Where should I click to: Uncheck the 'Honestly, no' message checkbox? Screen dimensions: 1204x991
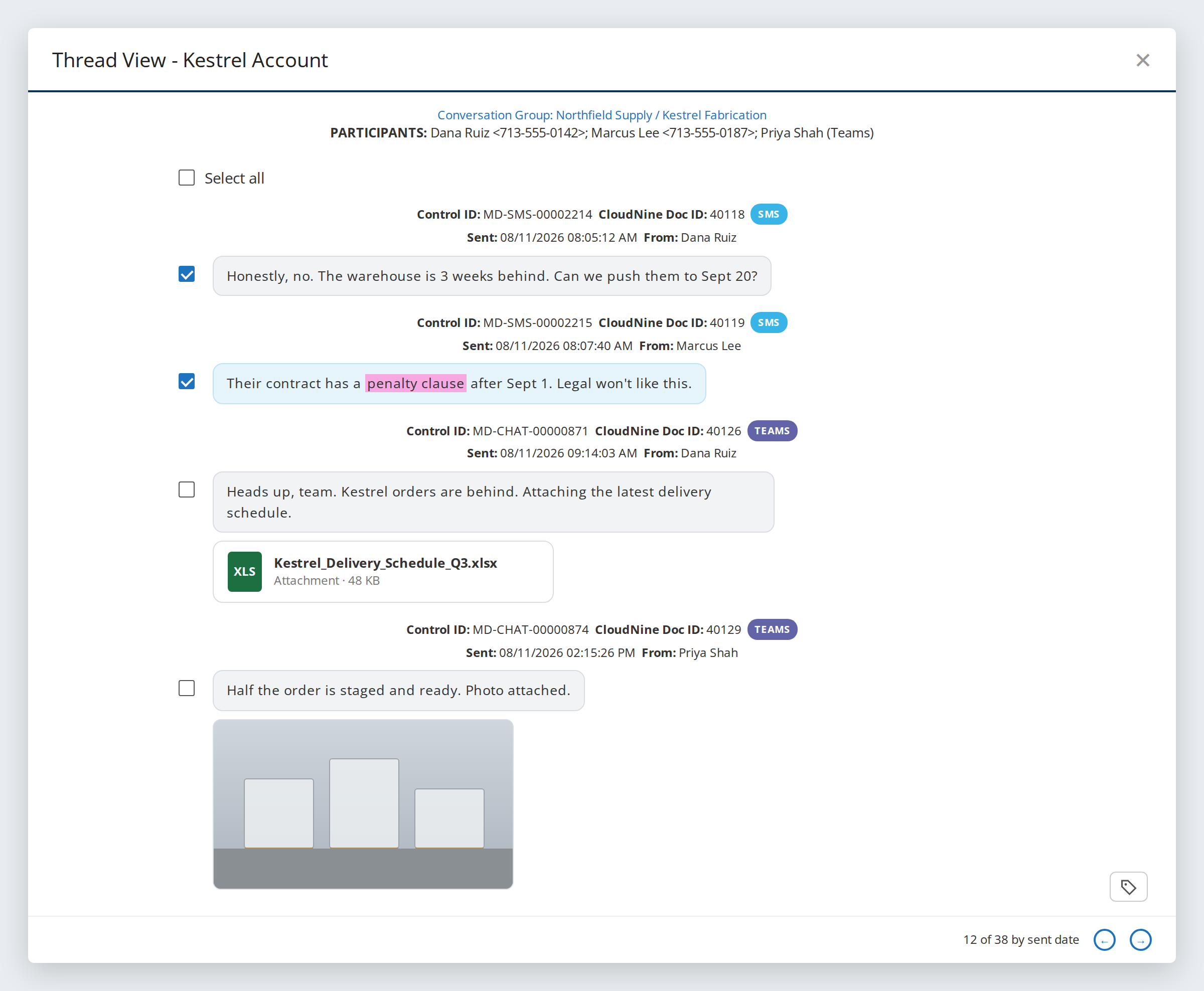187,274
